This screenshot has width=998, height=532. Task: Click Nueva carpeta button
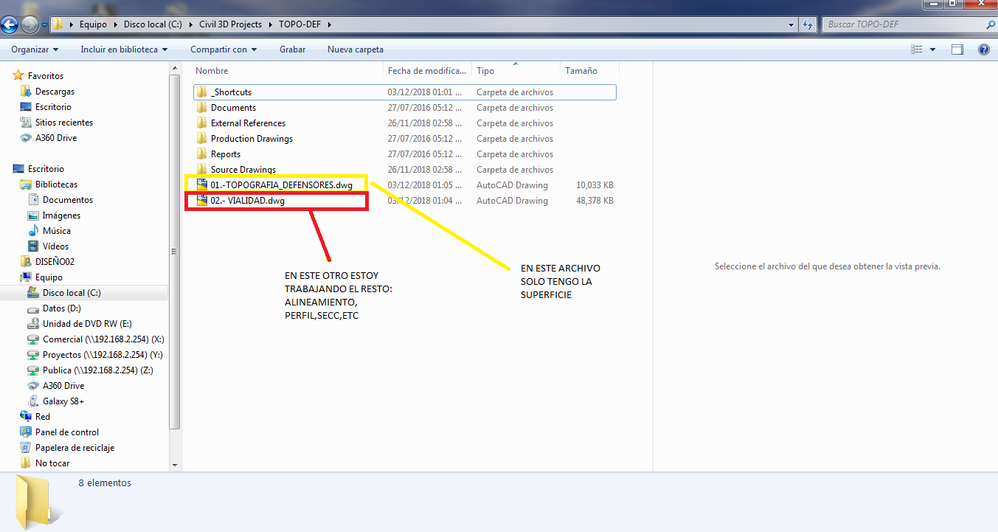(355, 50)
